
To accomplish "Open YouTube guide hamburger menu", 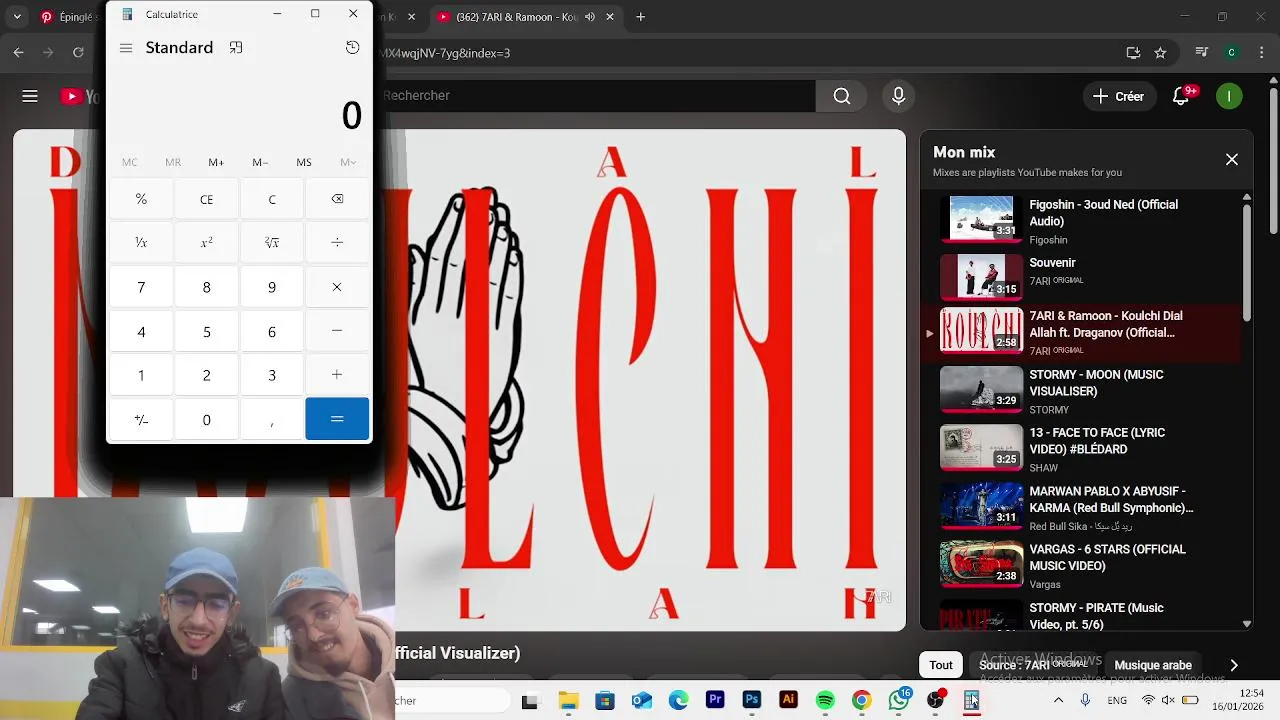I will point(30,96).
